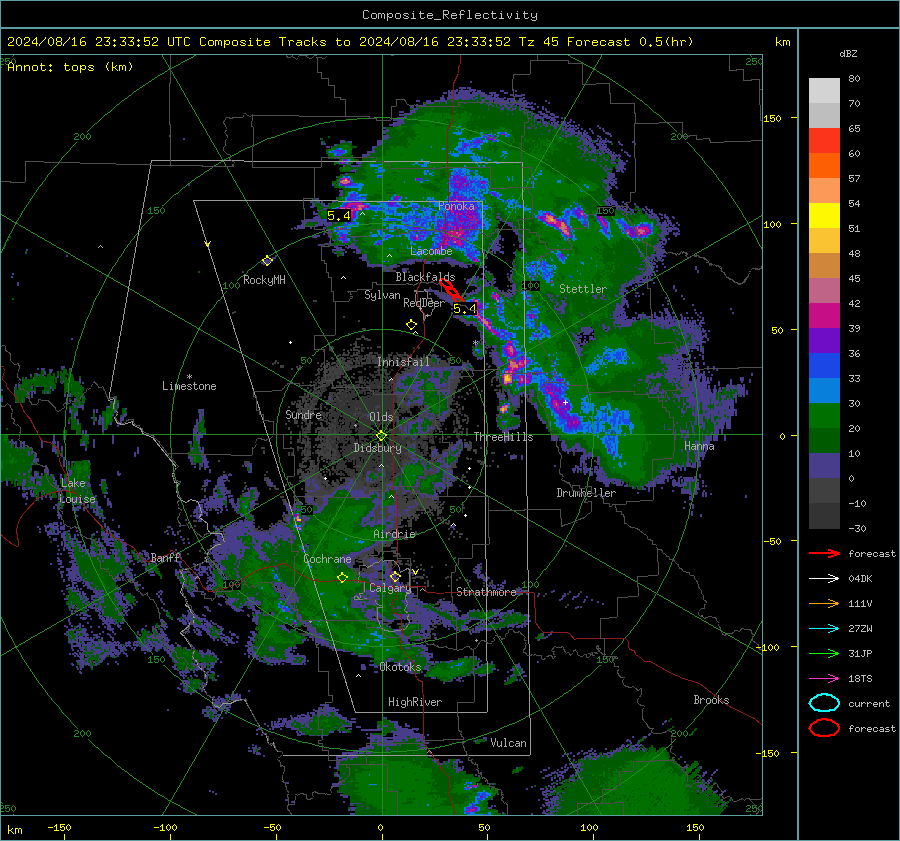900x841 pixels.
Task: Click the Innisfail town label
Action: [404, 362]
